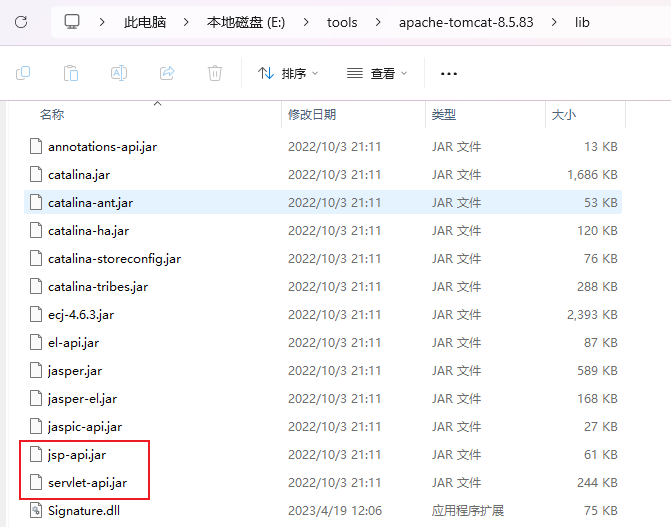
Task: Open the 排序 sort dropdown
Action: pyautogui.click(x=288, y=74)
